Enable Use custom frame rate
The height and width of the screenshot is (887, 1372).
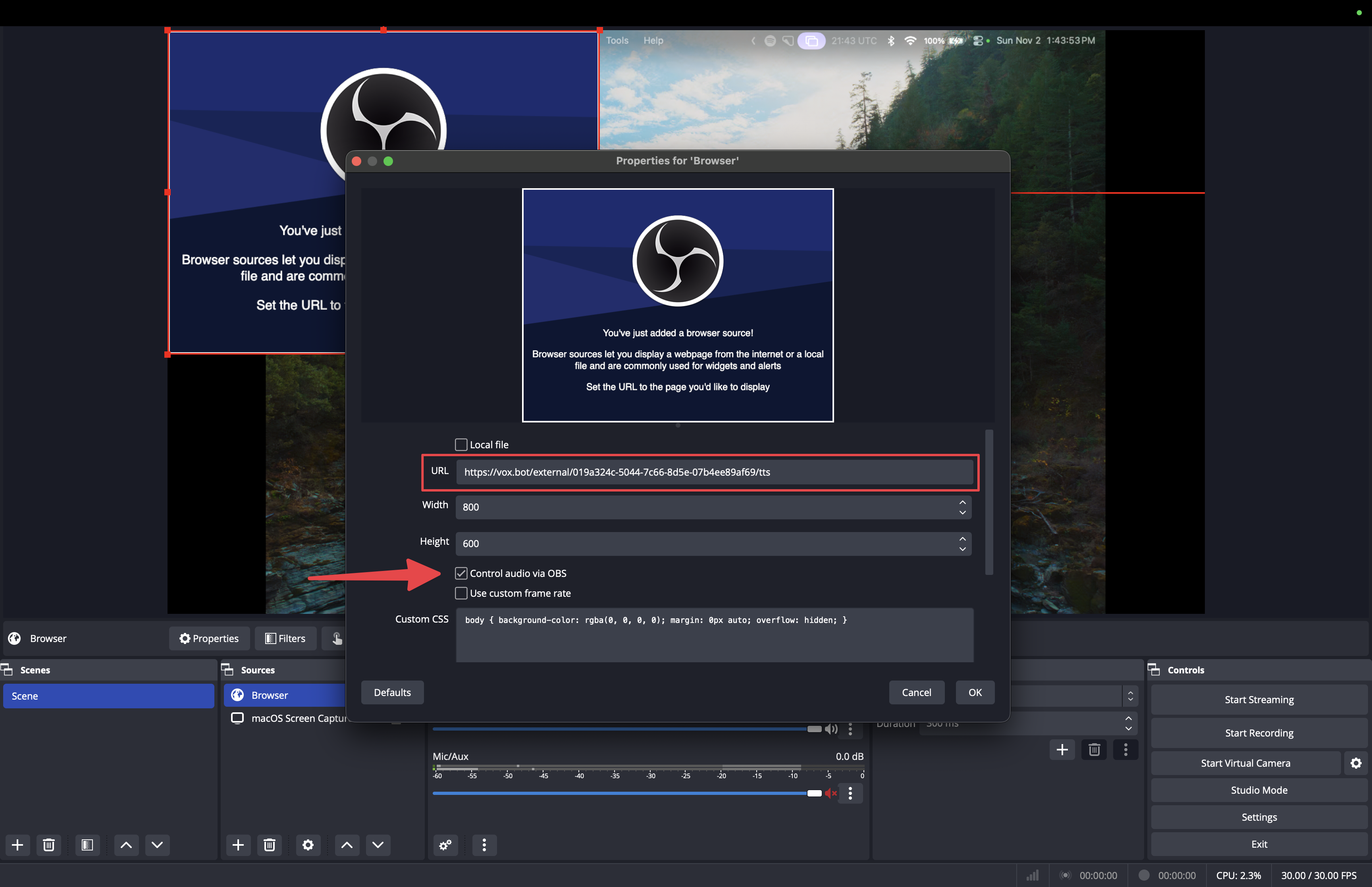point(461,593)
